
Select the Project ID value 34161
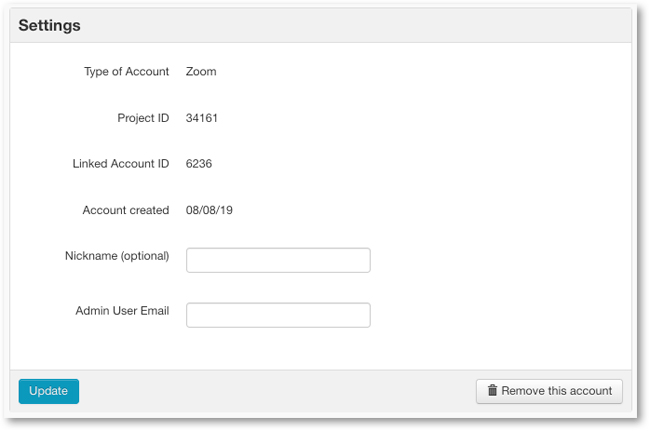[x=201, y=118]
